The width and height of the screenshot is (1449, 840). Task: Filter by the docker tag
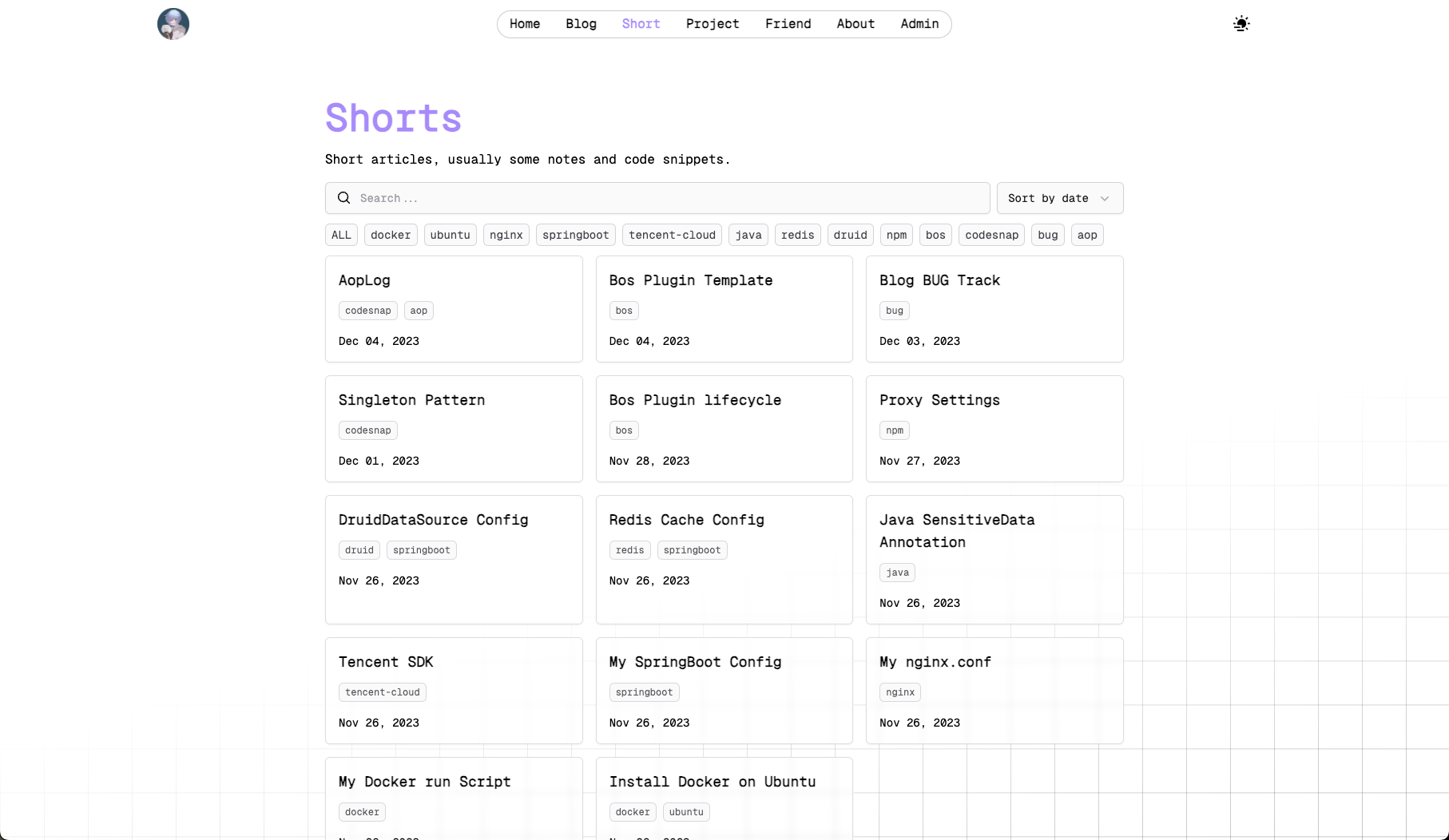[391, 235]
